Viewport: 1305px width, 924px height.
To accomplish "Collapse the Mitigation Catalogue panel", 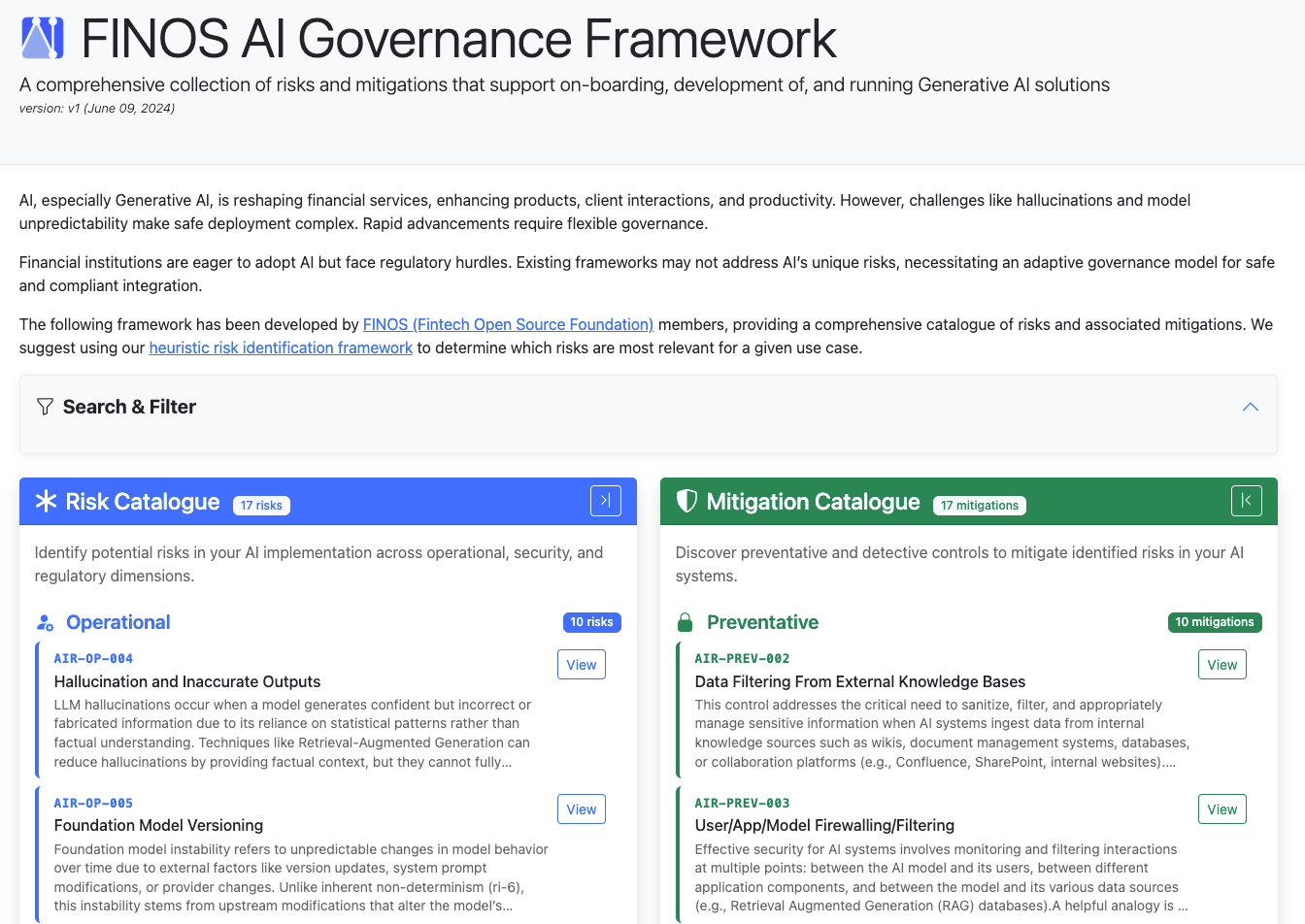I will coord(1246,501).
